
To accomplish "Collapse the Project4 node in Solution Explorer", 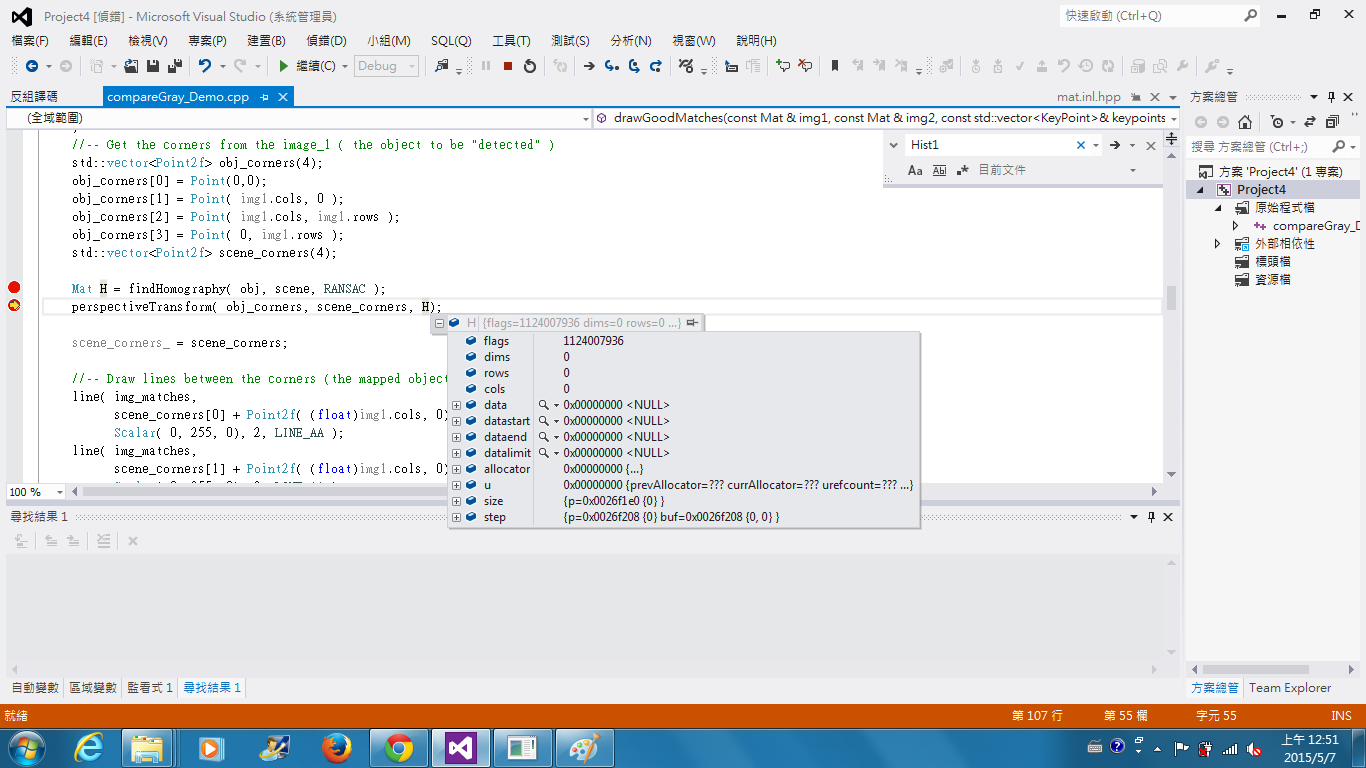I will point(1200,190).
